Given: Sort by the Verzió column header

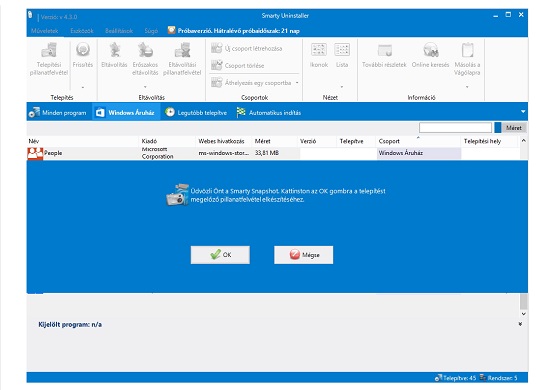Looking at the screenshot, I should (317, 141).
